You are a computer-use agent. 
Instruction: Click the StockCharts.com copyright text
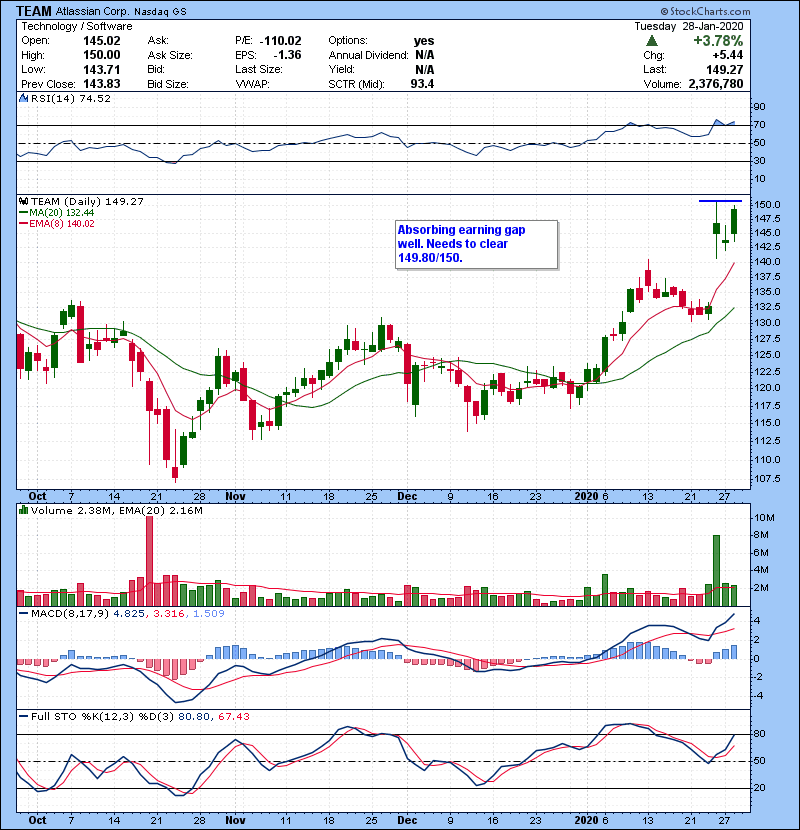tap(705, 11)
